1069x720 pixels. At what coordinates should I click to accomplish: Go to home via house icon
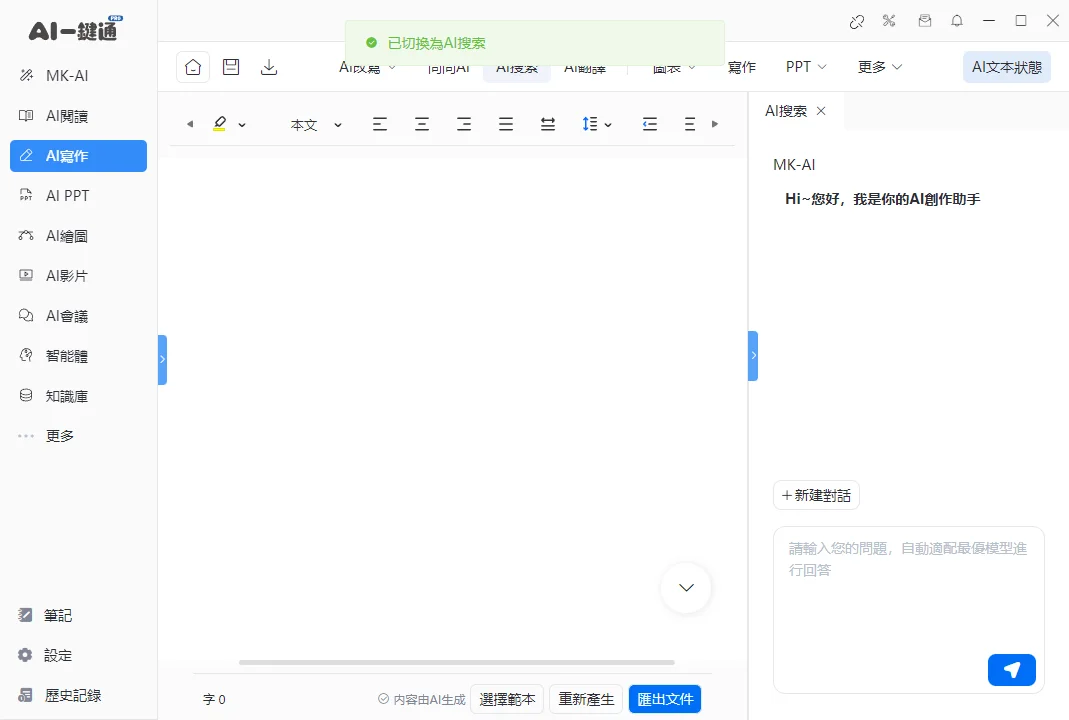point(193,67)
